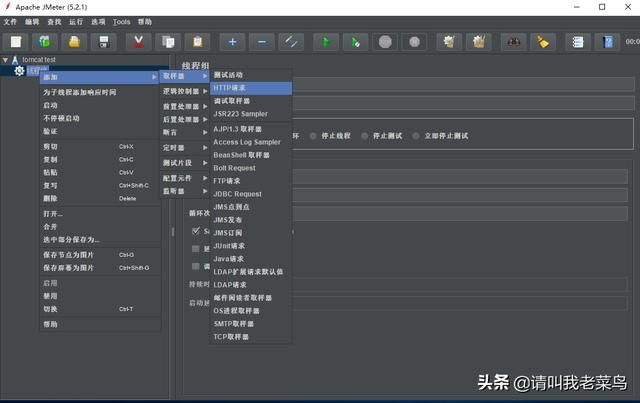The height and width of the screenshot is (403, 640).
Task: Click the 循环次 loop count input field
Action: (460, 214)
